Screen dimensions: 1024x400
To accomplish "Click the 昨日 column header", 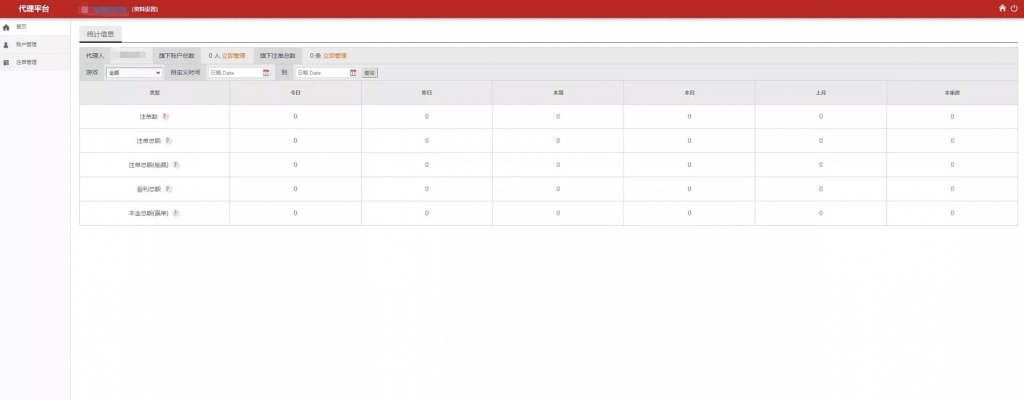I will click(426, 93).
